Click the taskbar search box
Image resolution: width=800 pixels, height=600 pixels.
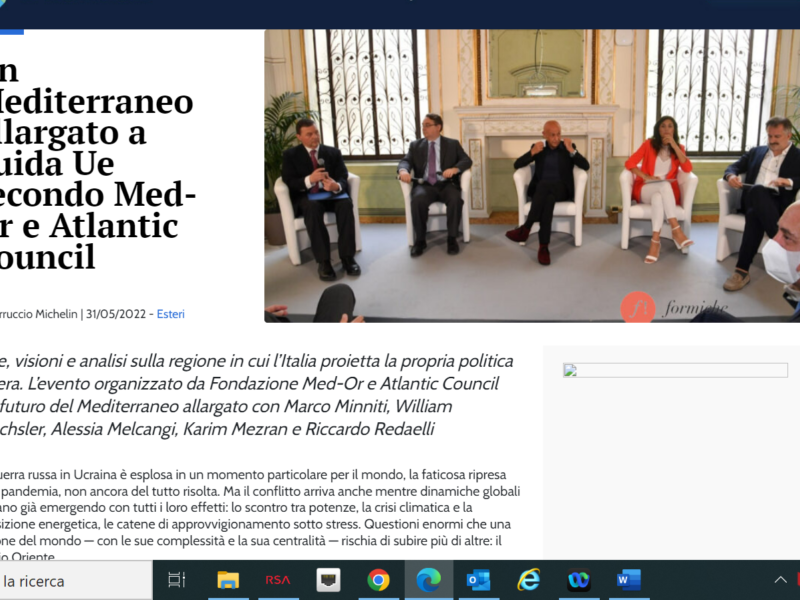coord(76,580)
